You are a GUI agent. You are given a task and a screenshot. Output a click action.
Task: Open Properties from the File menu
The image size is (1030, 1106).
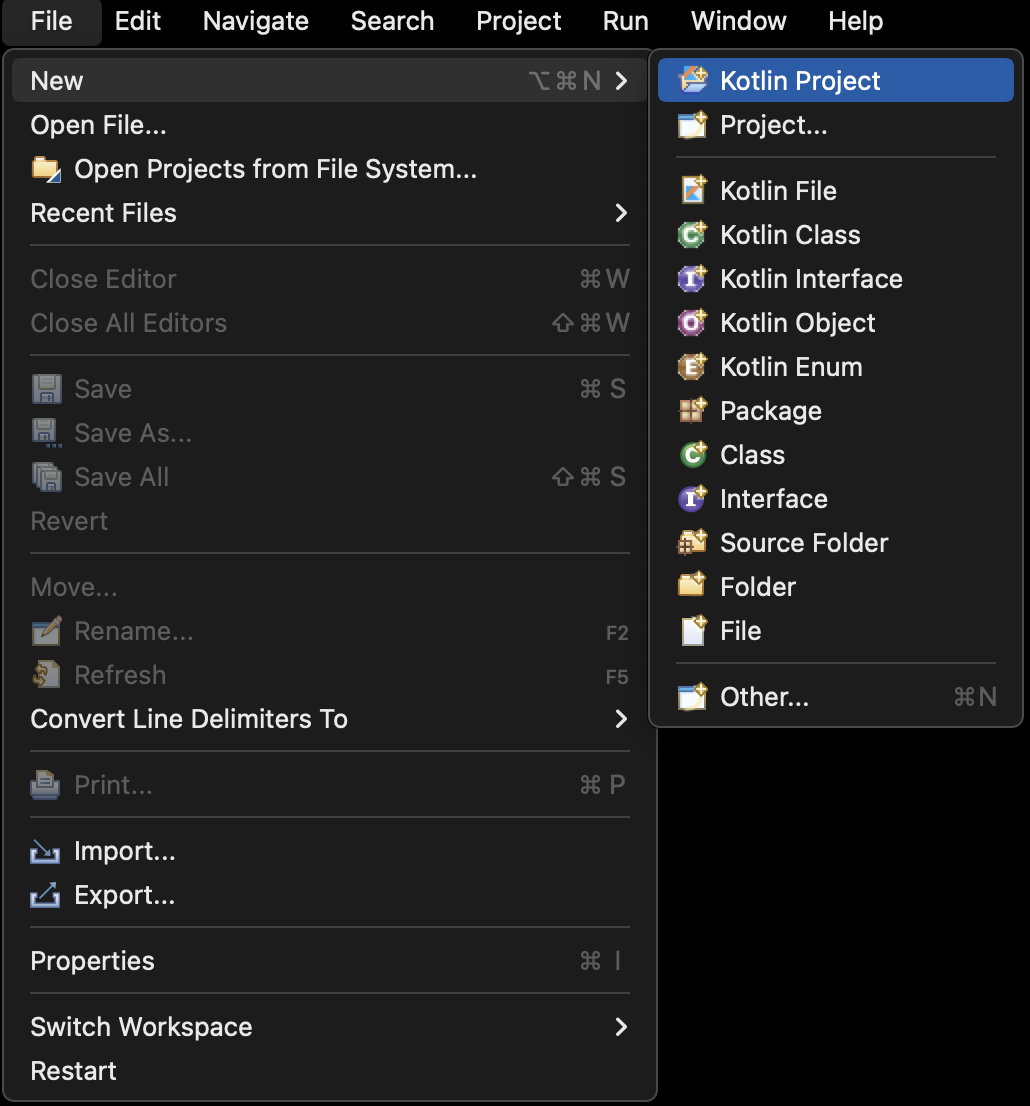92,961
